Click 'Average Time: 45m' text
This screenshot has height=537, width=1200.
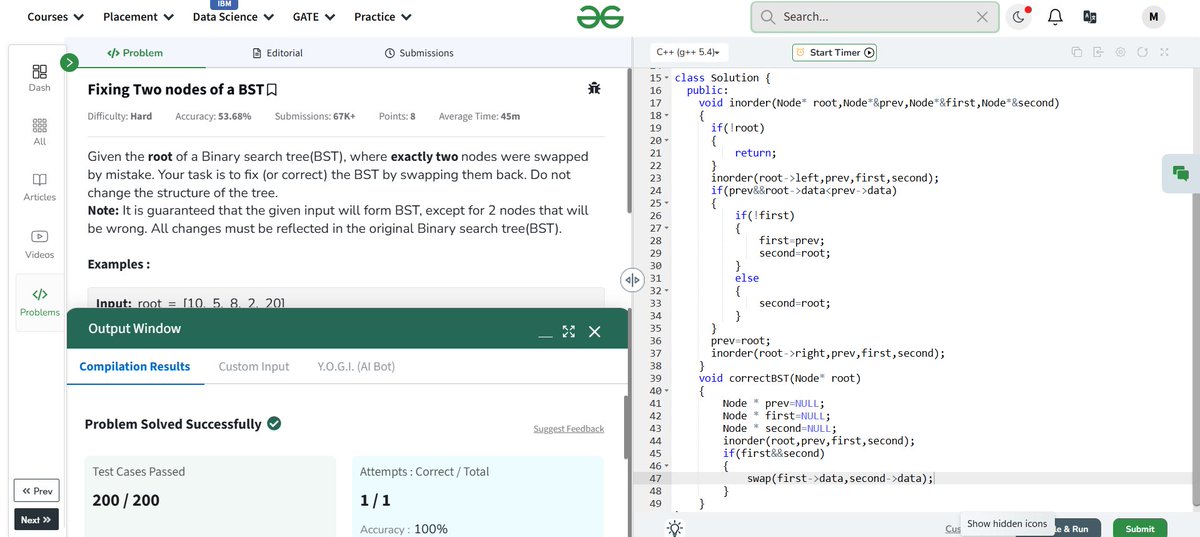click(x=479, y=116)
